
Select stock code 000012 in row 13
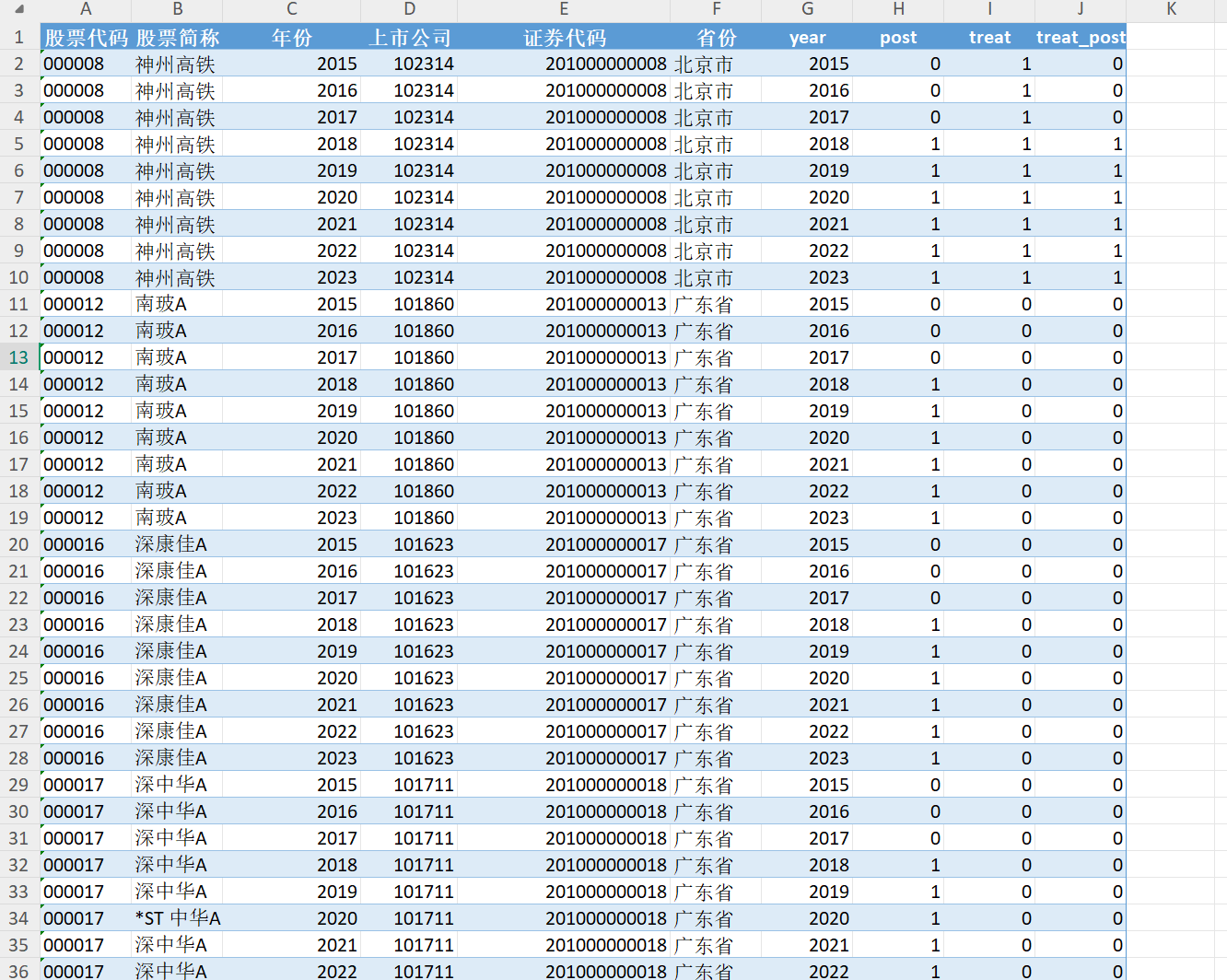click(x=86, y=357)
